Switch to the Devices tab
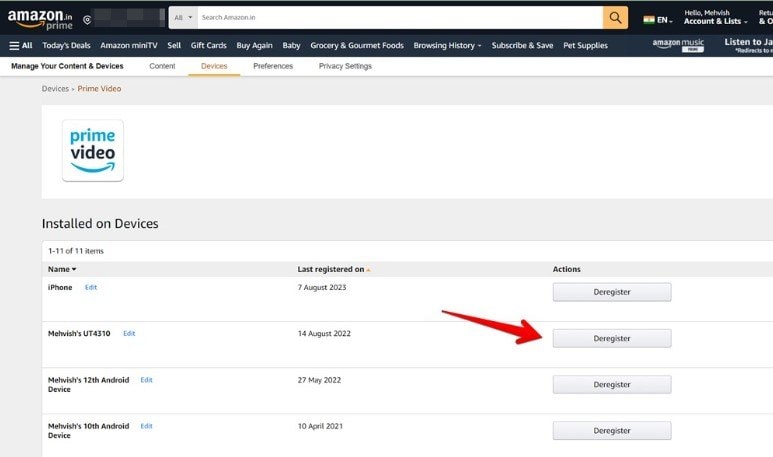Screen dimensions: 773x457 (214, 66)
